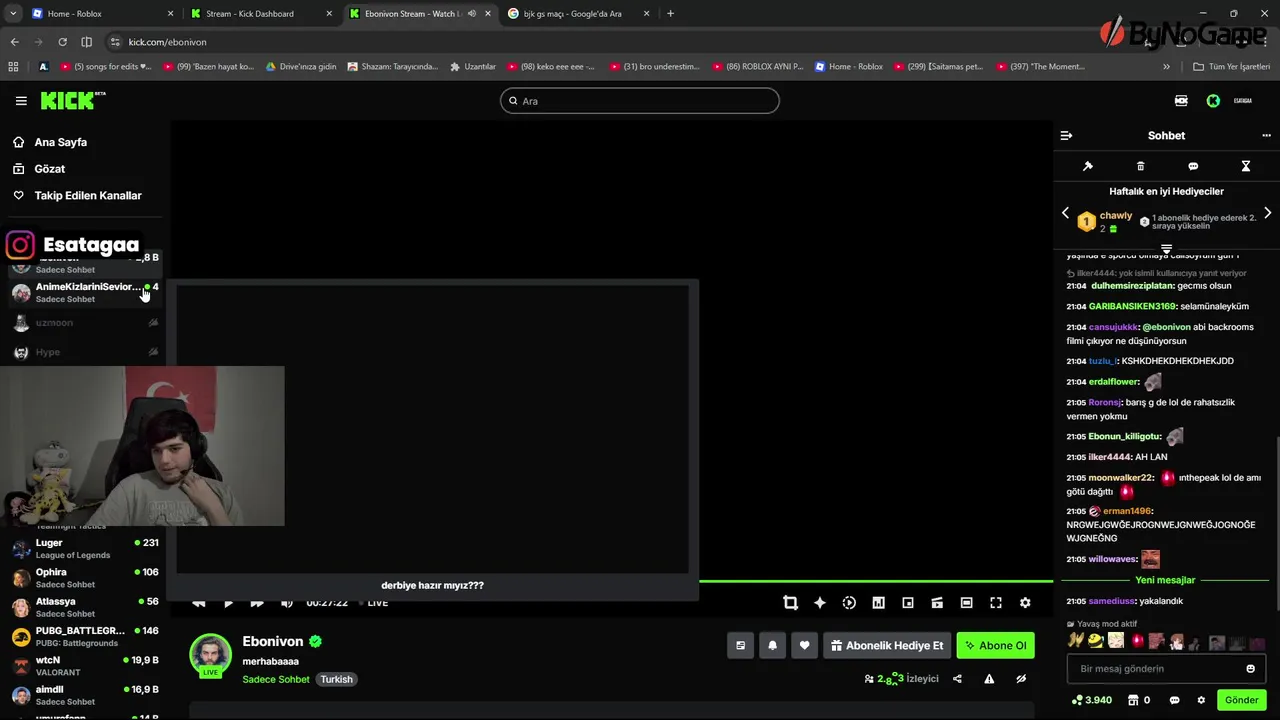Toggle notification bell for Ebonivon
The image size is (1280, 720).
pyautogui.click(x=772, y=646)
